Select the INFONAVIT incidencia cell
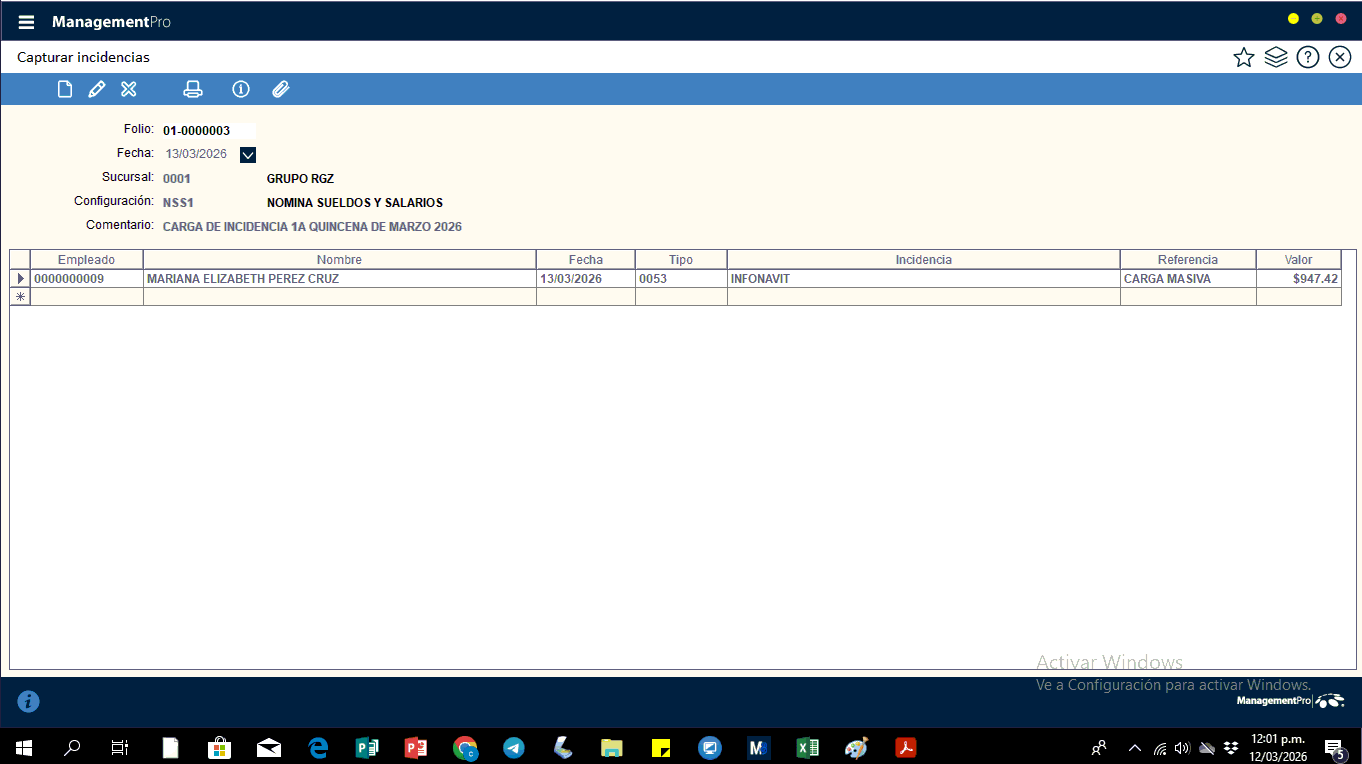This screenshot has height=764, width=1362. (x=922, y=279)
